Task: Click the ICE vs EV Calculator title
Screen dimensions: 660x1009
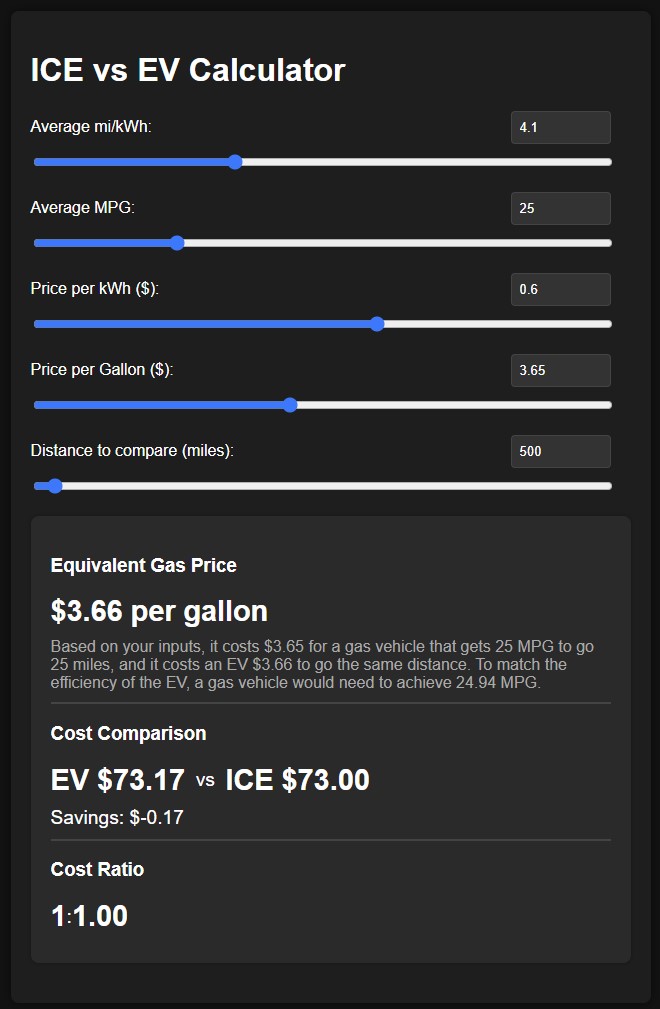Action: click(x=188, y=70)
